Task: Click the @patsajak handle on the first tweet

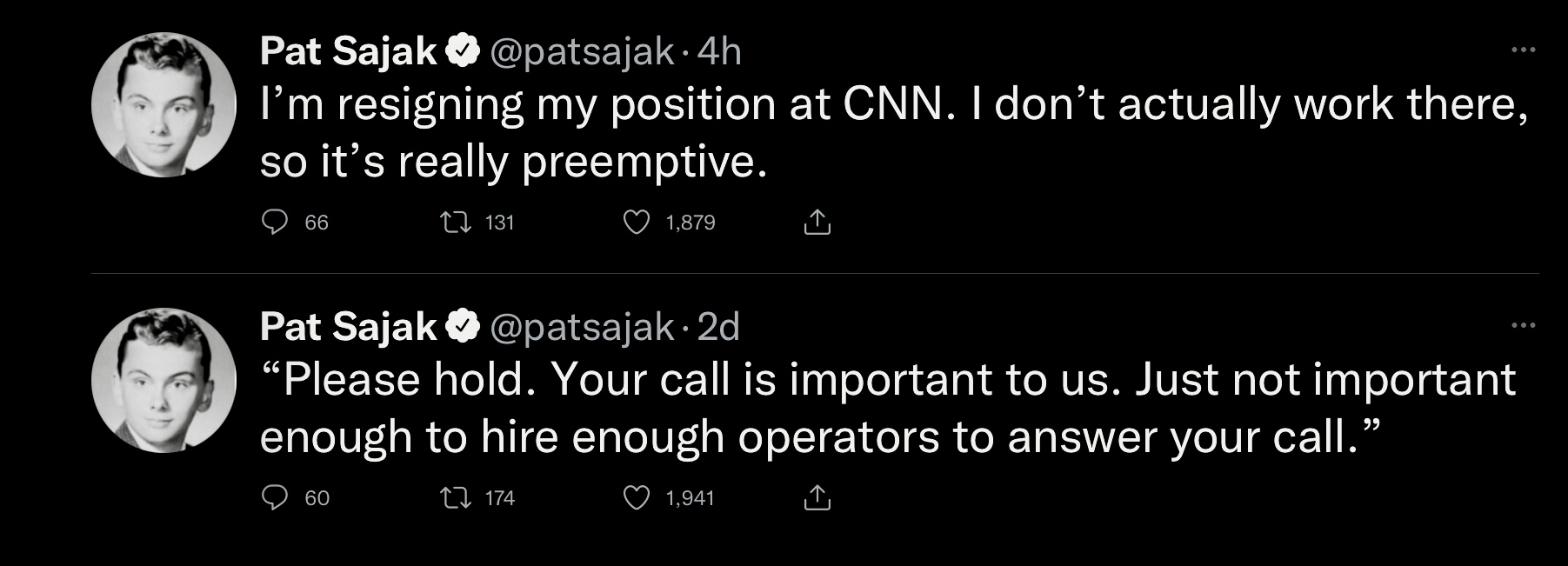Action: tap(582, 52)
